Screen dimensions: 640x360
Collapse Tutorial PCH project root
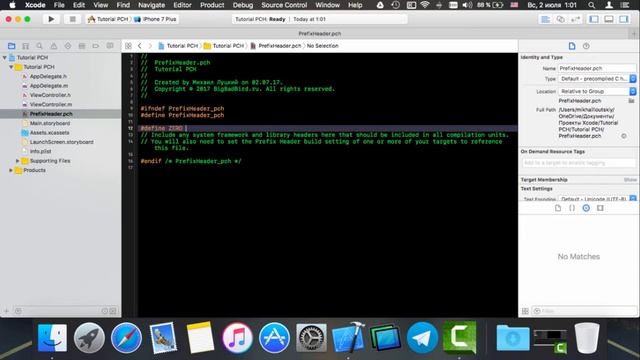[4, 58]
